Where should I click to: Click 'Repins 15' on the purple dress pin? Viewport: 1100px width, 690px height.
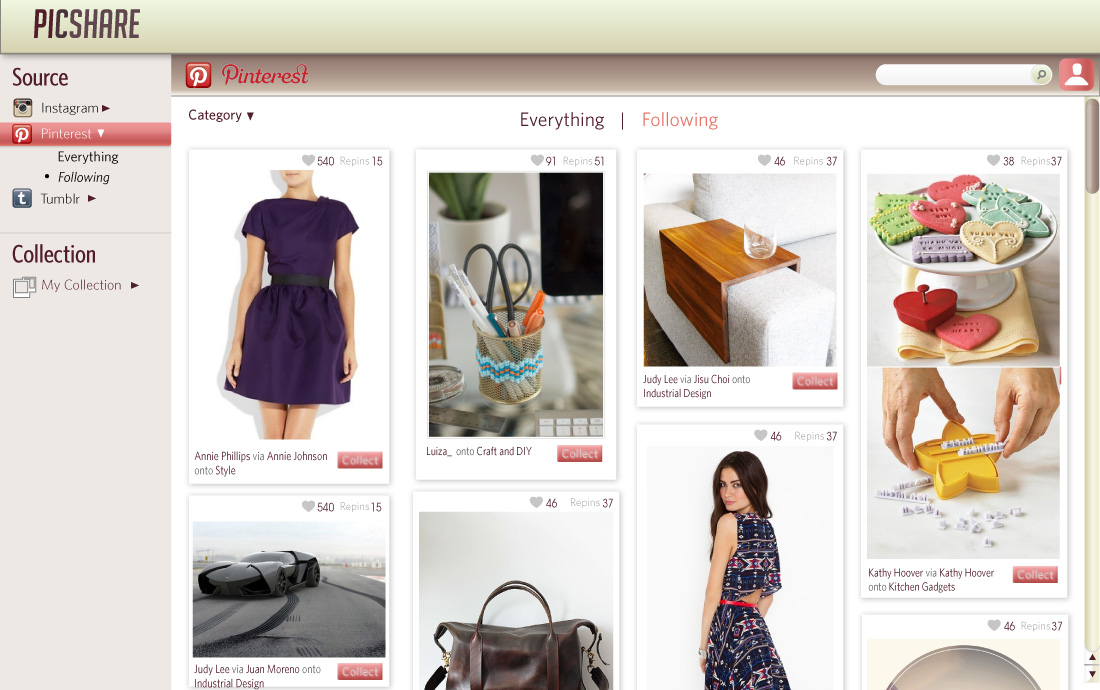coord(361,161)
